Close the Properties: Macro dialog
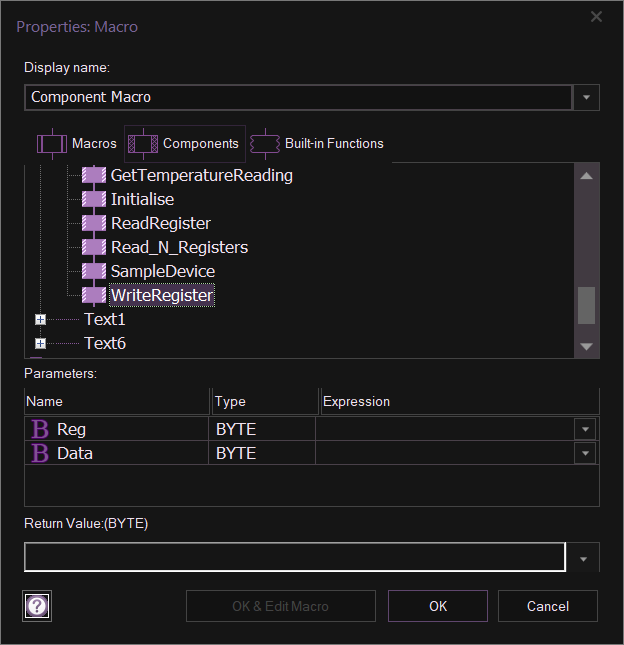This screenshot has height=645, width=624. [596, 17]
